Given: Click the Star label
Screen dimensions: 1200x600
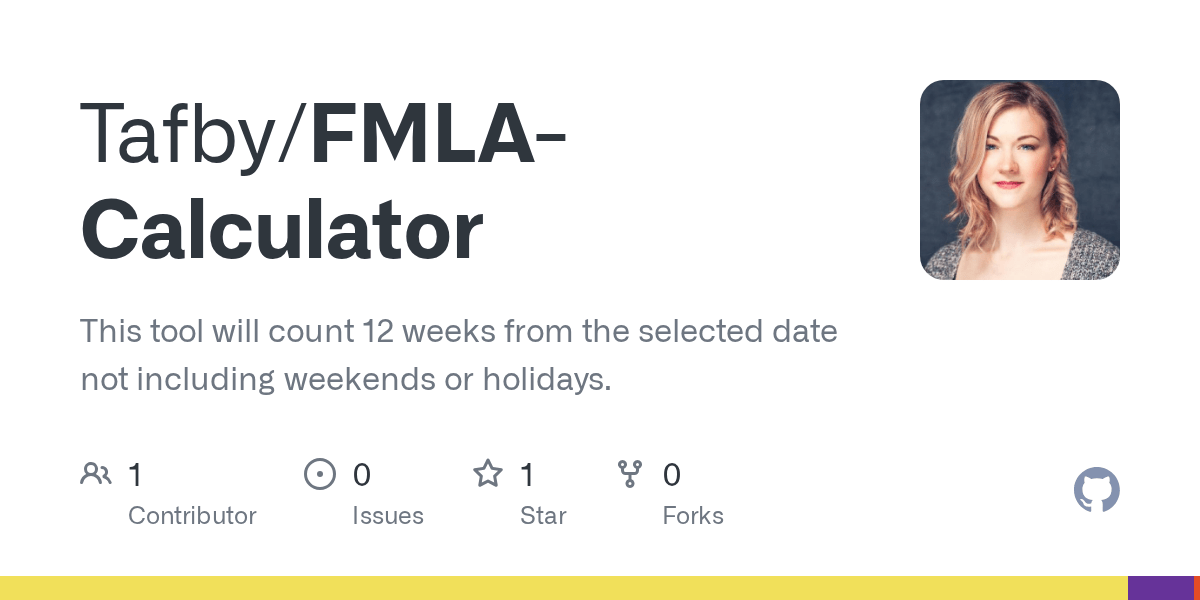Looking at the screenshot, I should (543, 516).
